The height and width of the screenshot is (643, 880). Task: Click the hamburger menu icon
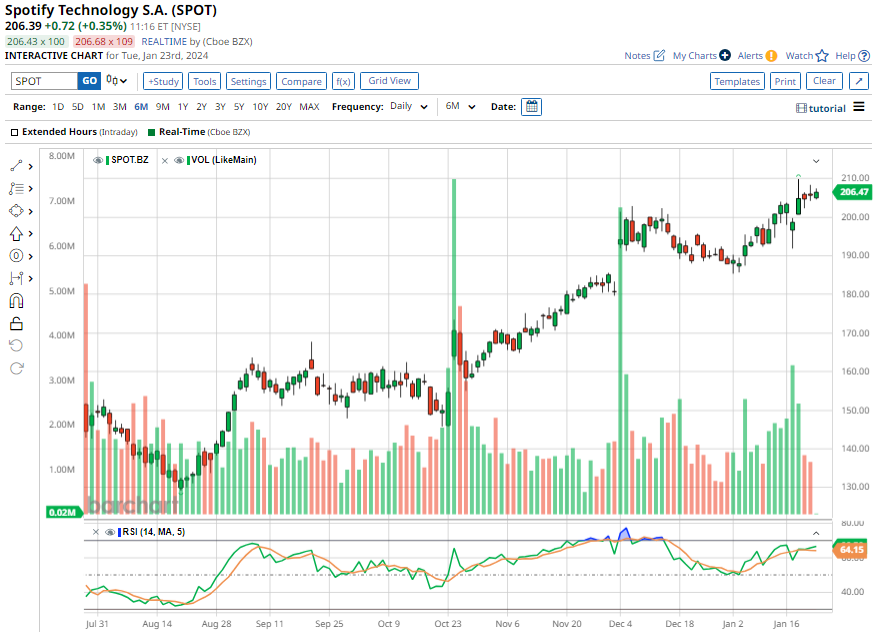[x=859, y=107]
